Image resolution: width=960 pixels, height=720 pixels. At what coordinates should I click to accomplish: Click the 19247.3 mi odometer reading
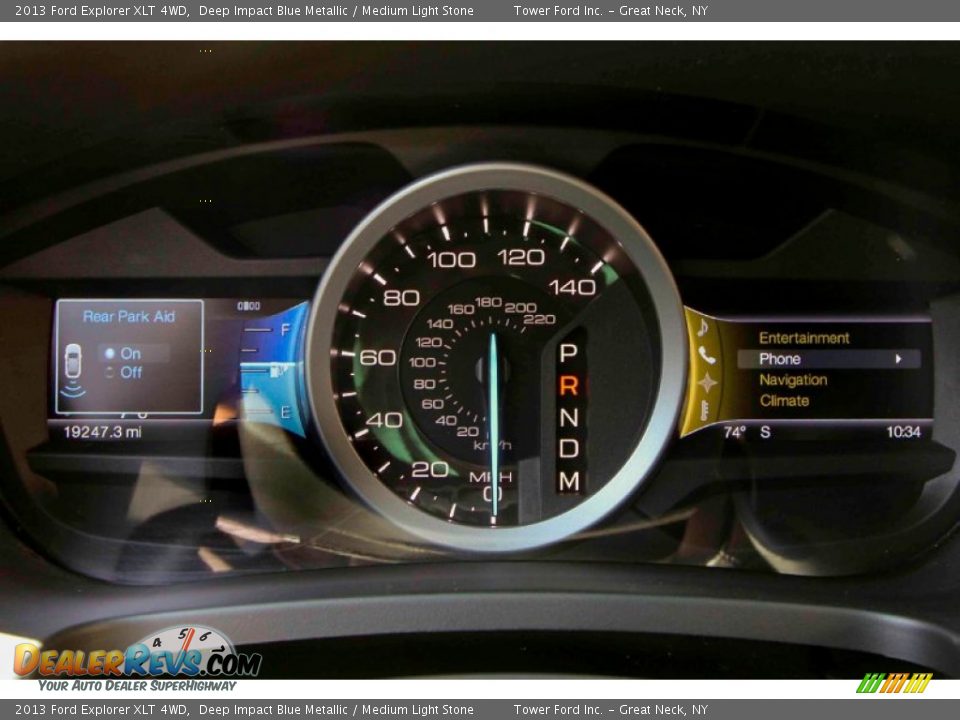pos(102,432)
